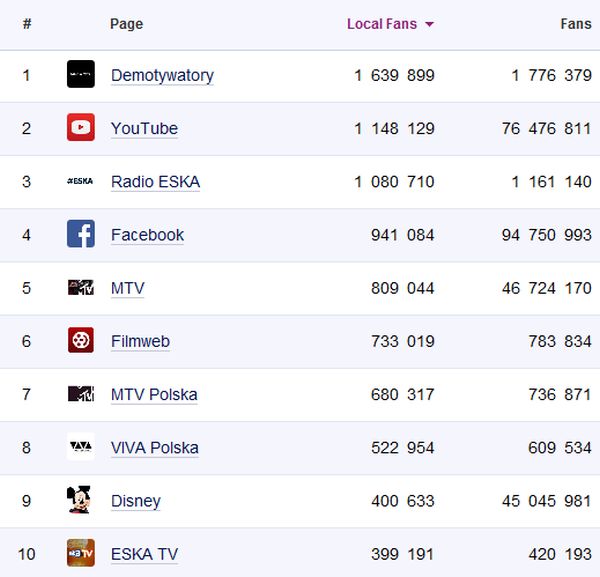600x577 pixels.
Task: Open the Demotywatory page link
Action: [162, 75]
